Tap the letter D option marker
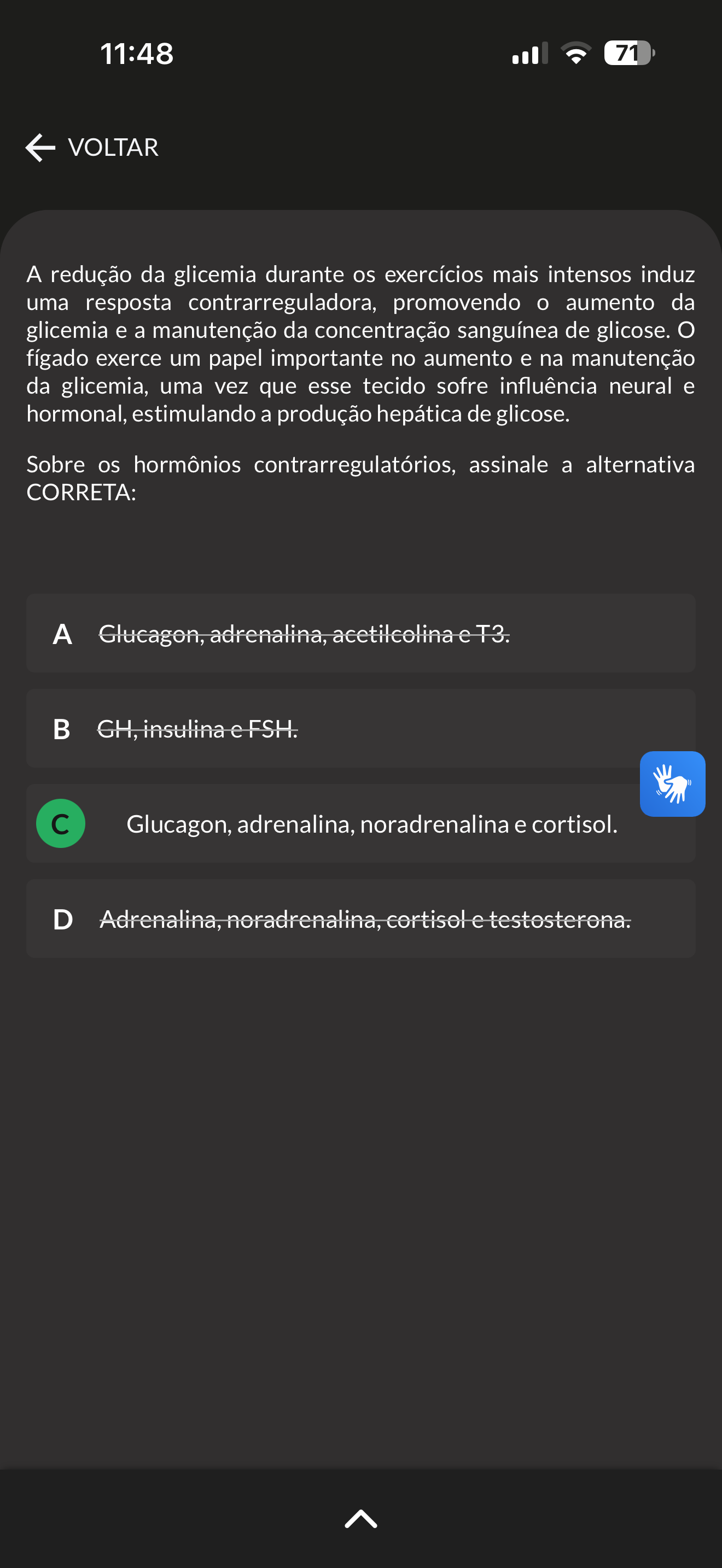This screenshot has height=1568, width=722. pos(63,919)
